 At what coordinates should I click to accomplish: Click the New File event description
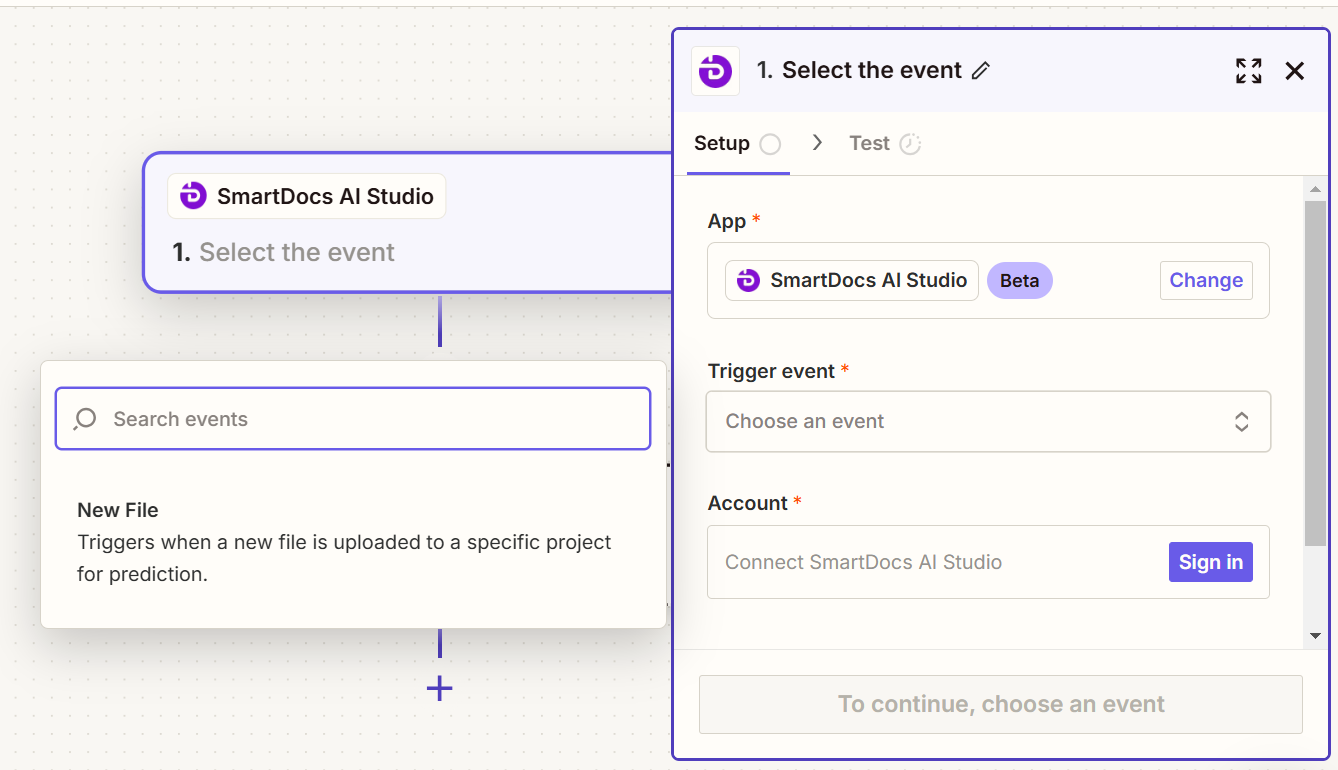coord(344,559)
